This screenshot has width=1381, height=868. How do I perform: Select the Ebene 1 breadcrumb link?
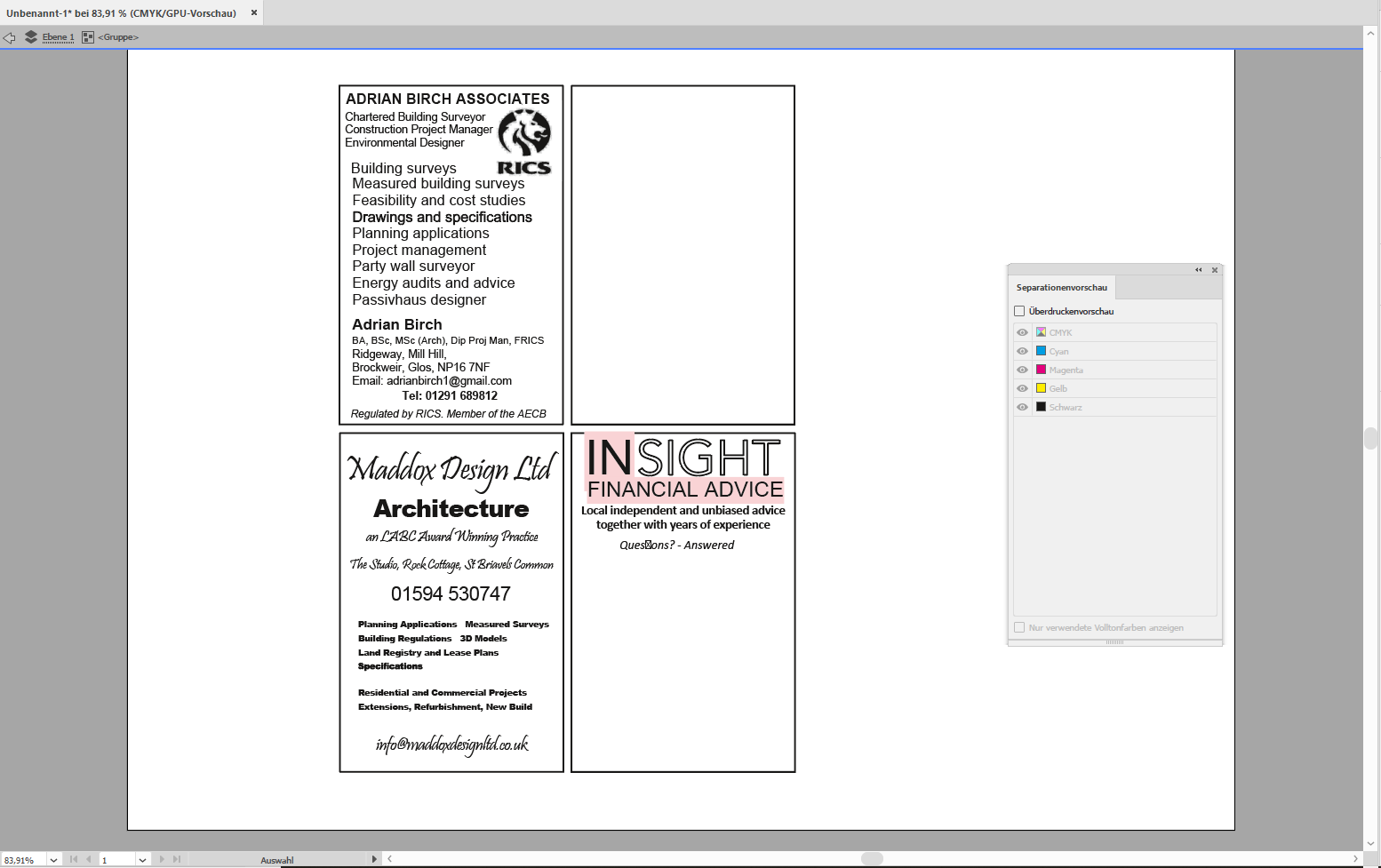coord(58,37)
